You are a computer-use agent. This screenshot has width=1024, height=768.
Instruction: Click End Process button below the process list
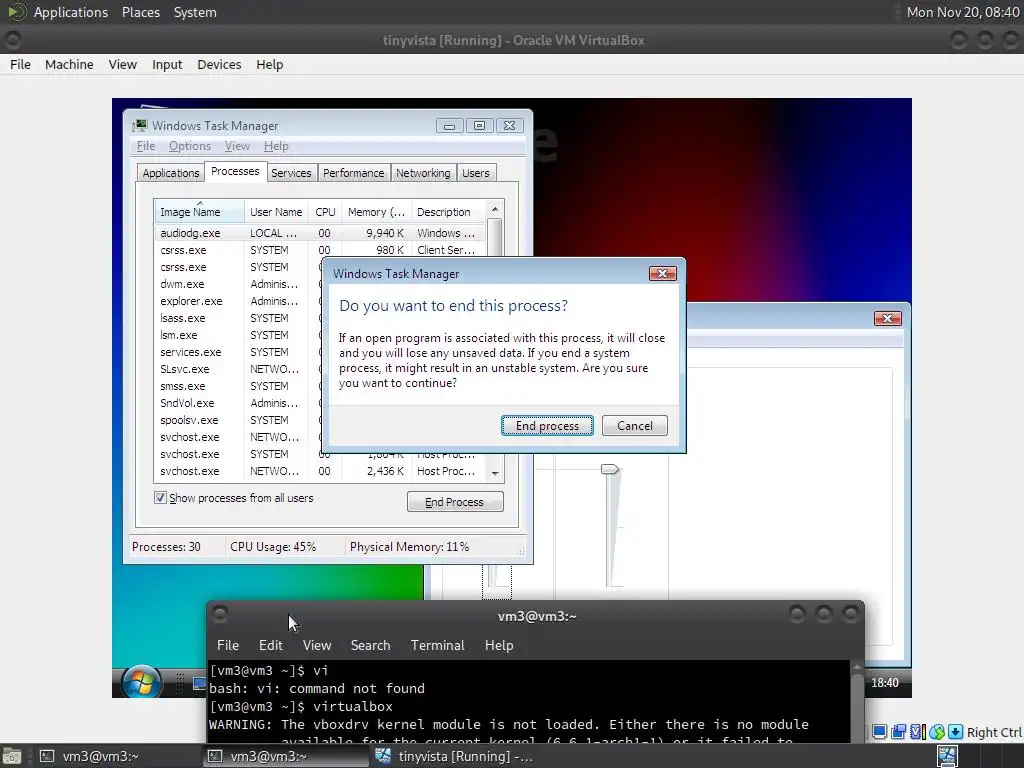click(x=455, y=502)
